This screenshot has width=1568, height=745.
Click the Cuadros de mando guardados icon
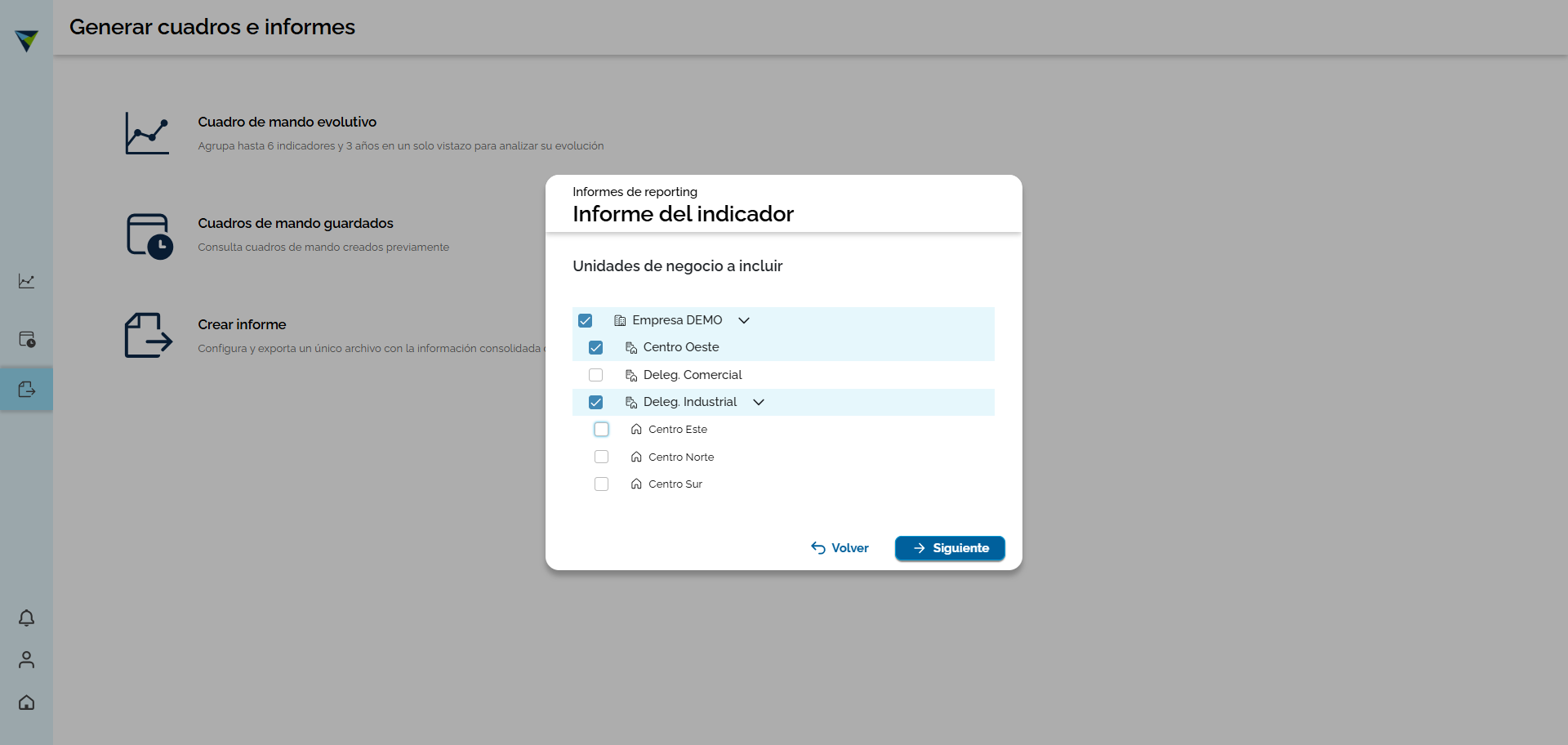[149, 235]
